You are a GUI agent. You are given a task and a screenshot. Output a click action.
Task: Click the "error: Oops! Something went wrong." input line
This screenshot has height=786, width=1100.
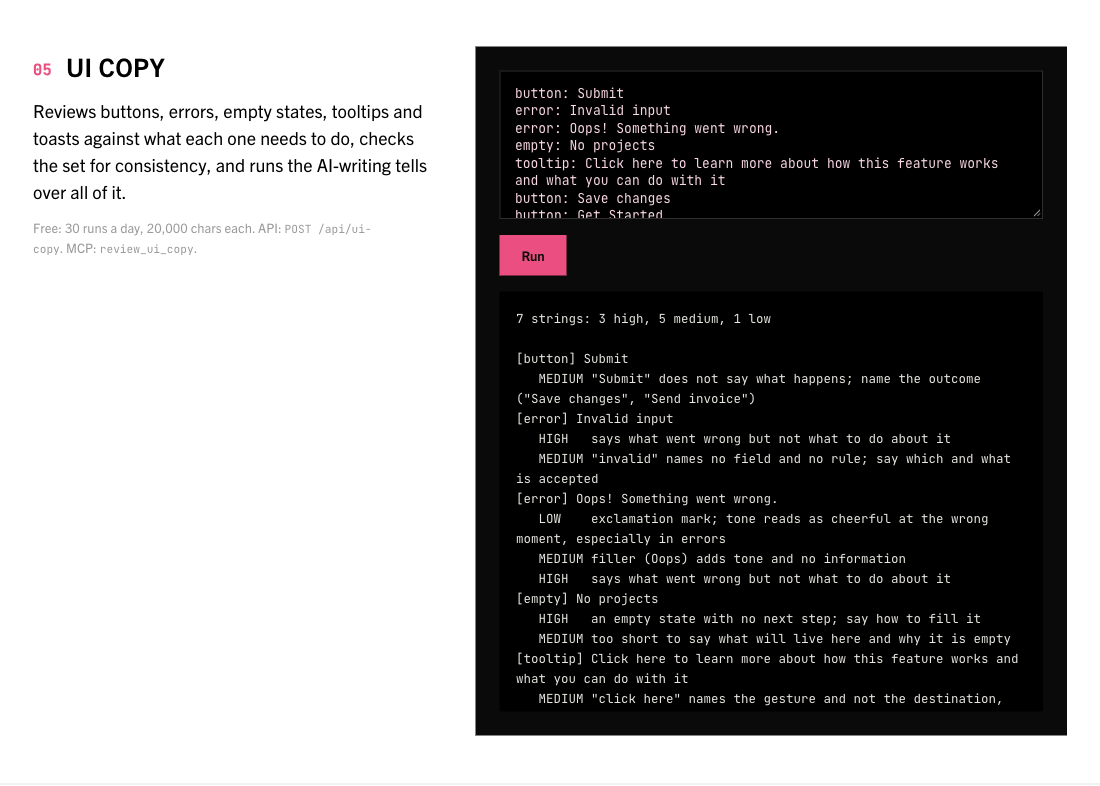[647, 128]
